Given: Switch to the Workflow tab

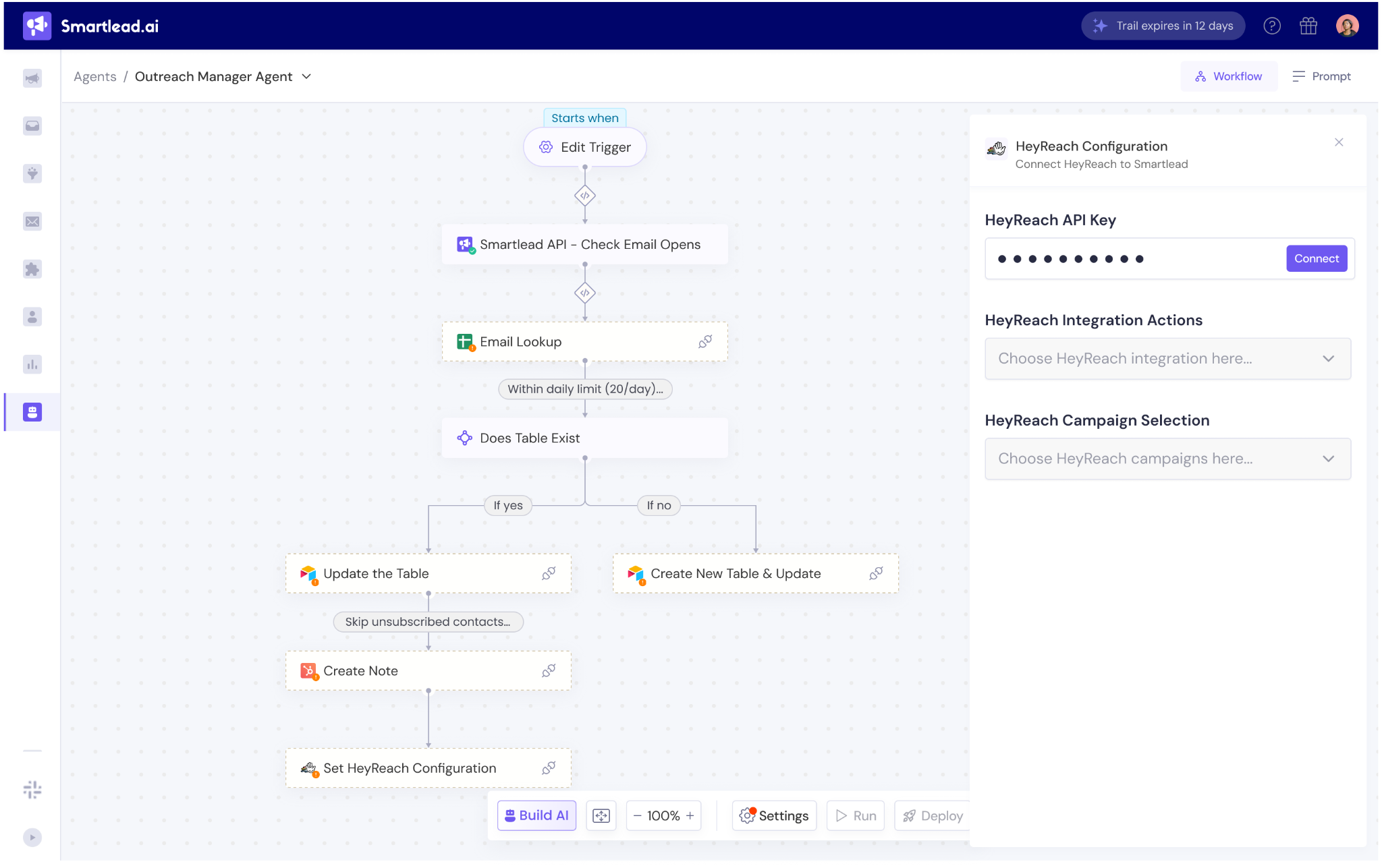Looking at the screenshot, I should (1228, 77).
